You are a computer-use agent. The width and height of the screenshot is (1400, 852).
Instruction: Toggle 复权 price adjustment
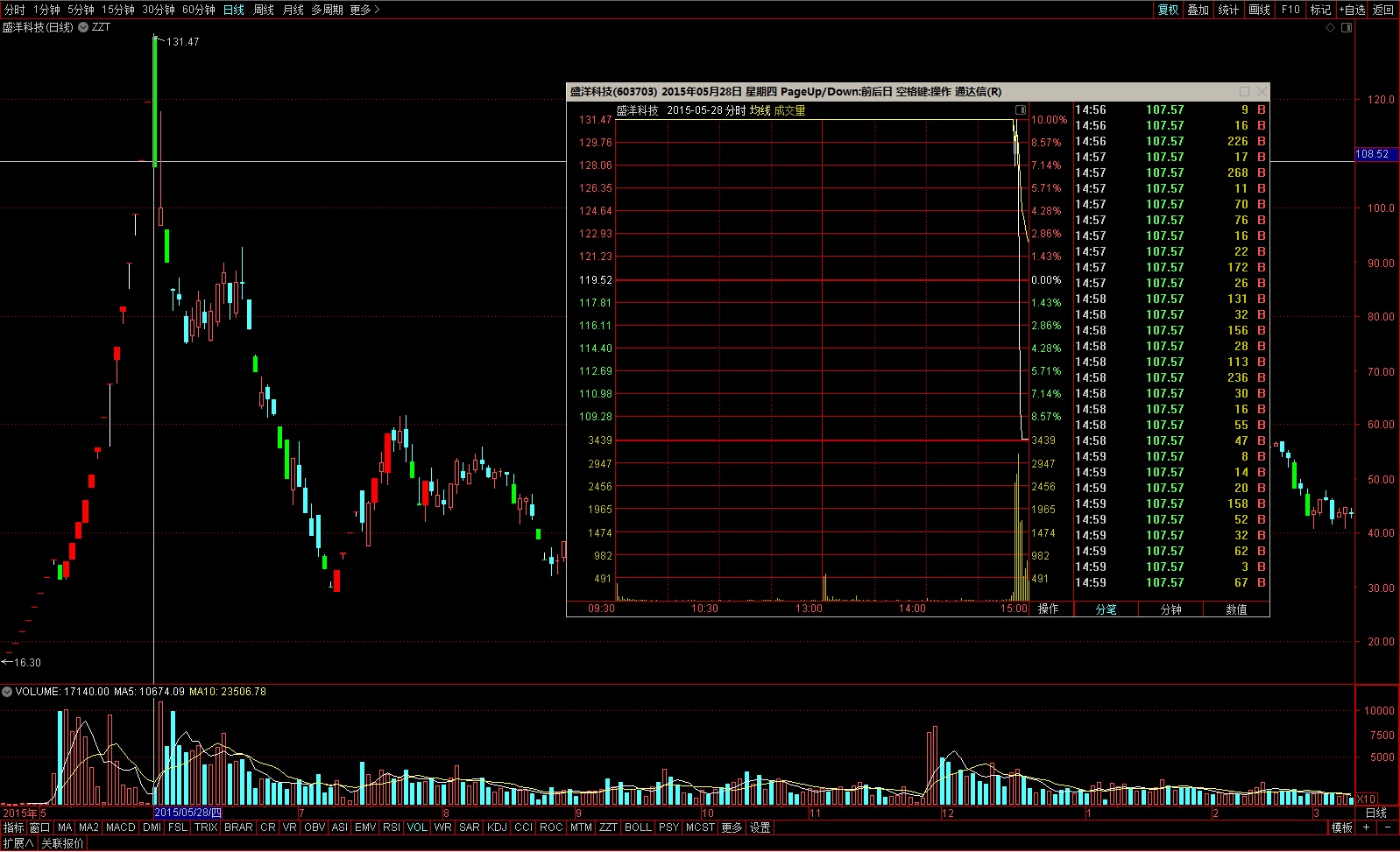(x=1168, y=10)
